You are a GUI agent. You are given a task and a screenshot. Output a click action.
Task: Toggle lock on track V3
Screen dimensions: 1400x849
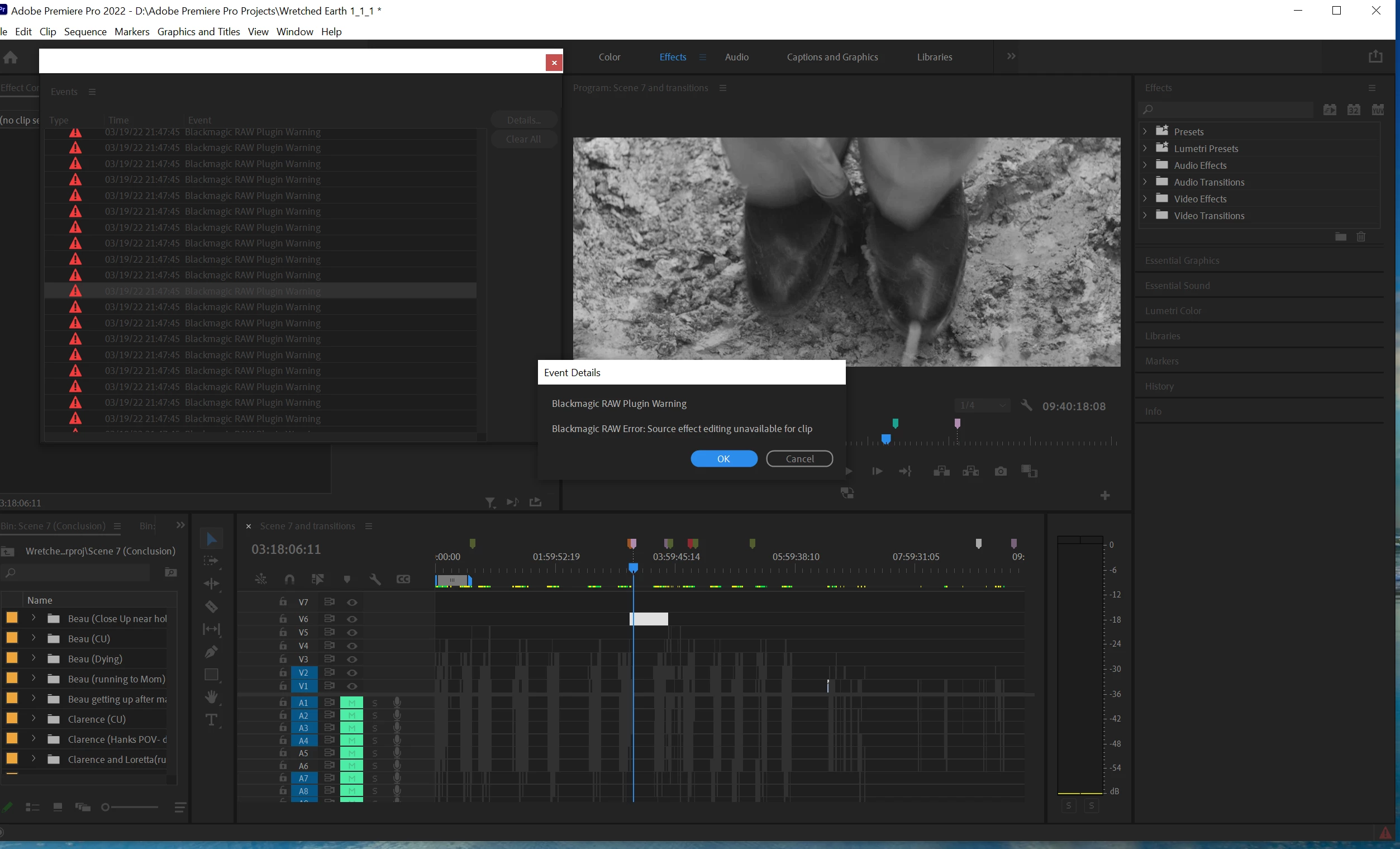283,659
